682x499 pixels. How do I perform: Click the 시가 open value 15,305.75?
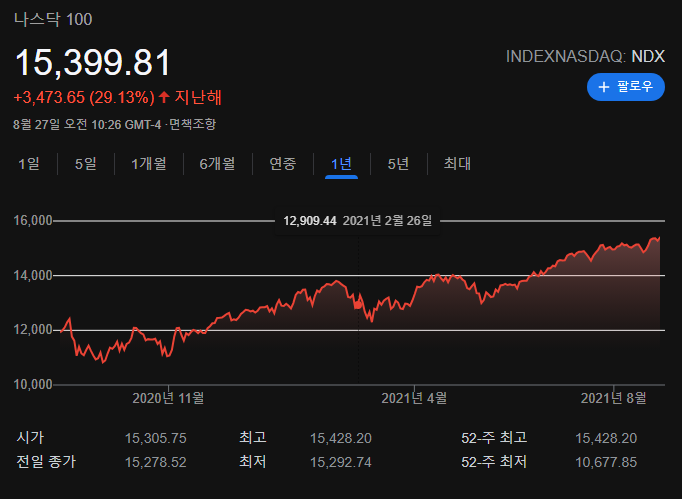coord(156,438)
